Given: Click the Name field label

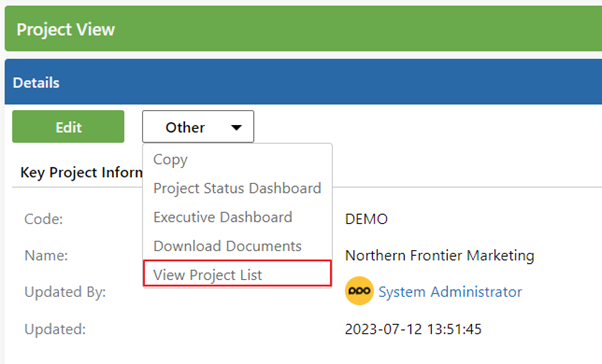Looking at the screenshot, I should (x=46, y=255).
